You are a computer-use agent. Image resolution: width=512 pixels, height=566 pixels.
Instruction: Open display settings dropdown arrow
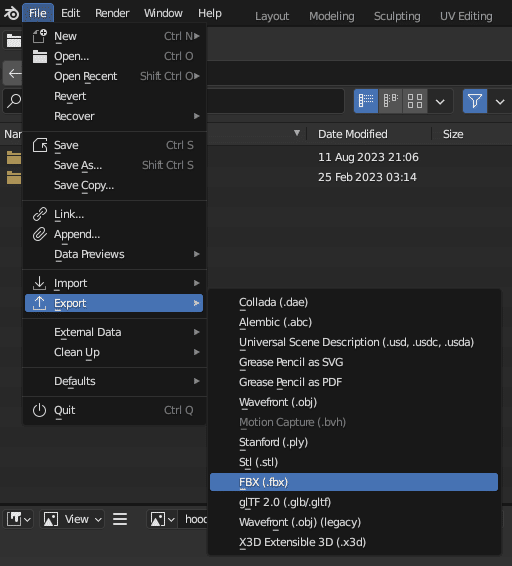point(440,101)
